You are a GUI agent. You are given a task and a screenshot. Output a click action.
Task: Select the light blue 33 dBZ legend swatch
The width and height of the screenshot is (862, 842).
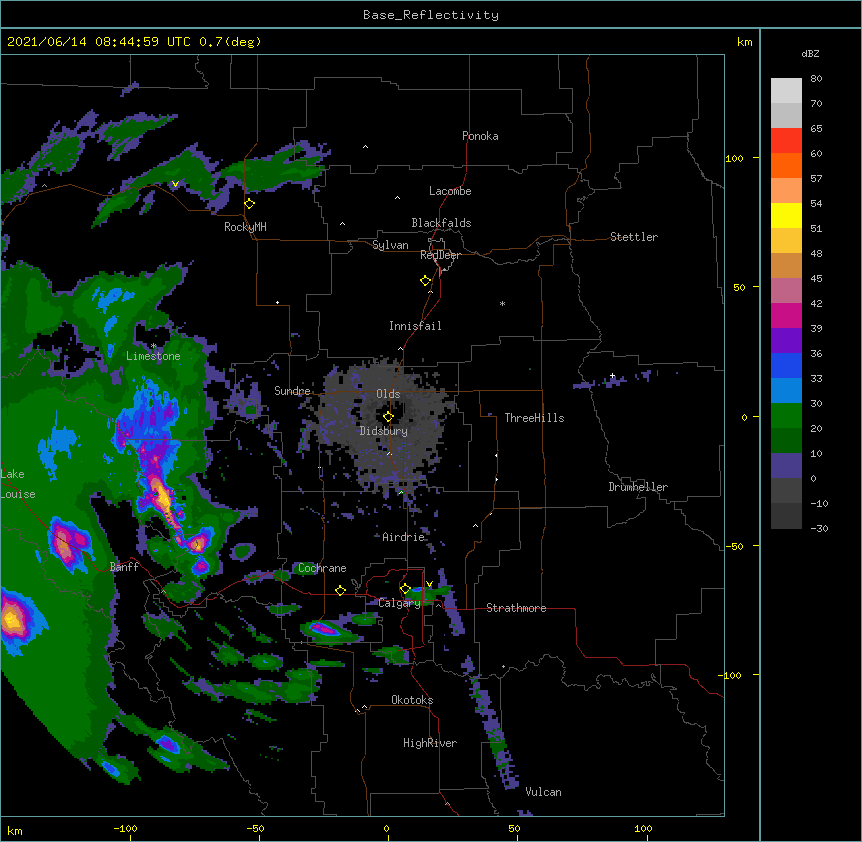click(x=786, y=391)
